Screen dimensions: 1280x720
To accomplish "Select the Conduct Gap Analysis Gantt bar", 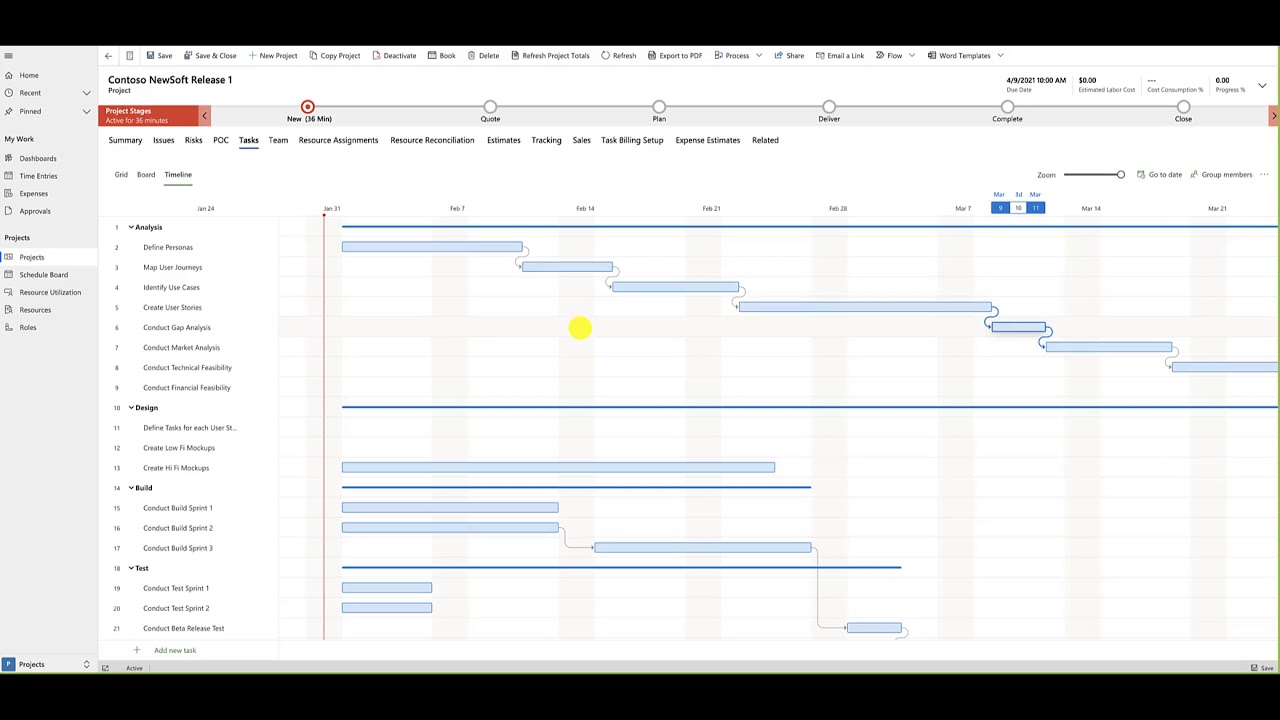I will (x=1019, y=327).
